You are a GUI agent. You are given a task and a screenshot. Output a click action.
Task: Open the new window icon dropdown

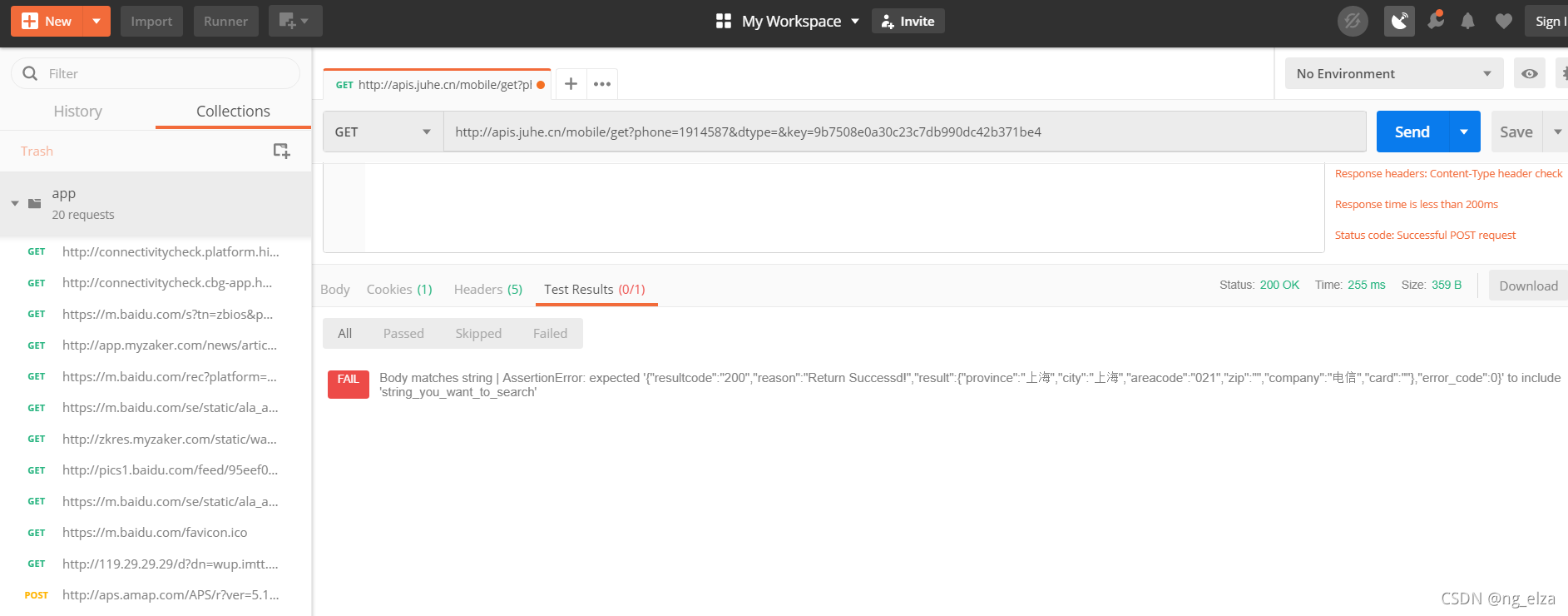pos(295,21)
